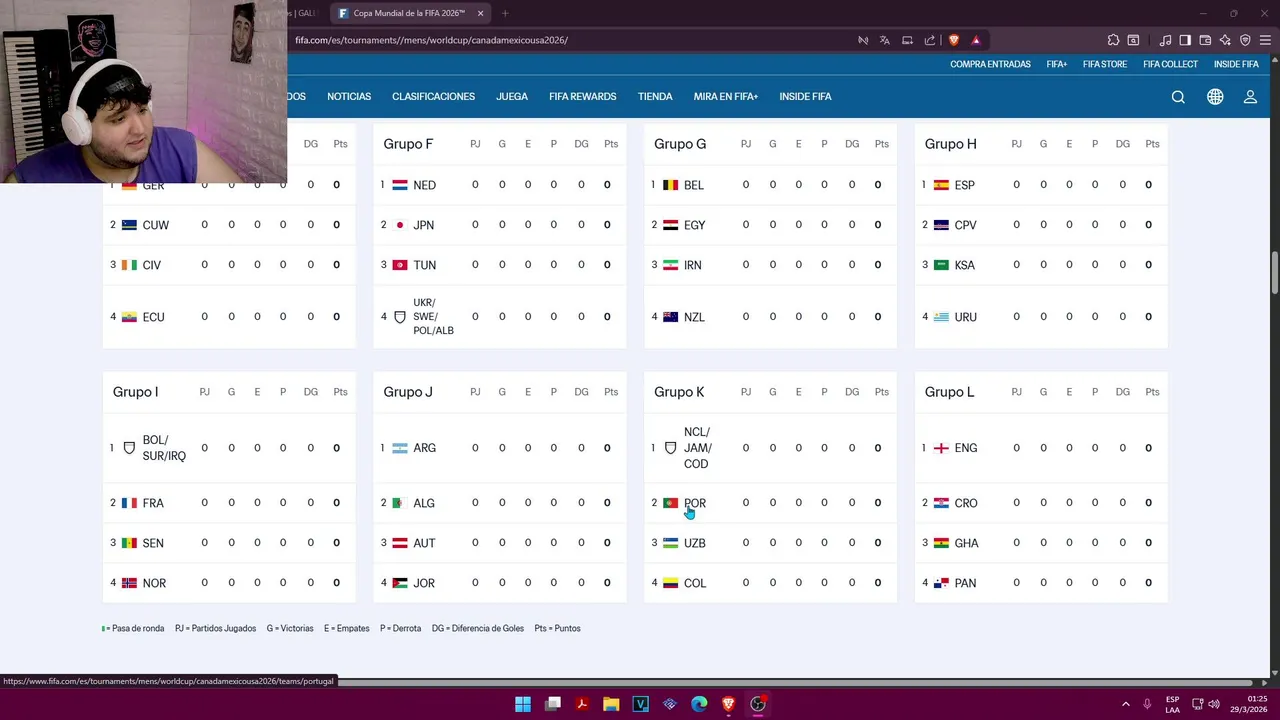
Task: Select the Copa Mundial de la FIFA 2026 tab
Action: tap(410, 13)
